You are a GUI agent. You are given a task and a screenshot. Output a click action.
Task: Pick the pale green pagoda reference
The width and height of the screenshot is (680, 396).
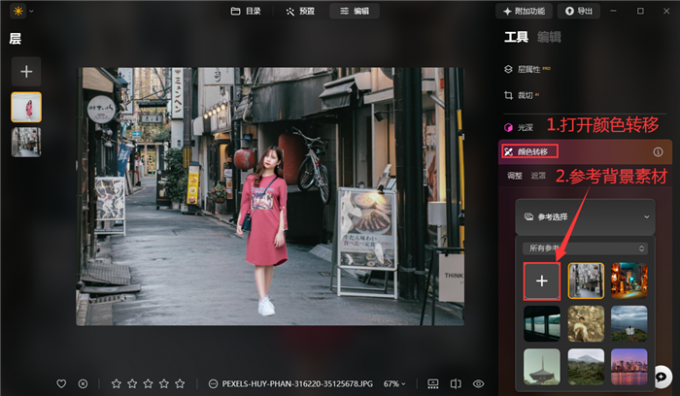(x=542, y=367)
